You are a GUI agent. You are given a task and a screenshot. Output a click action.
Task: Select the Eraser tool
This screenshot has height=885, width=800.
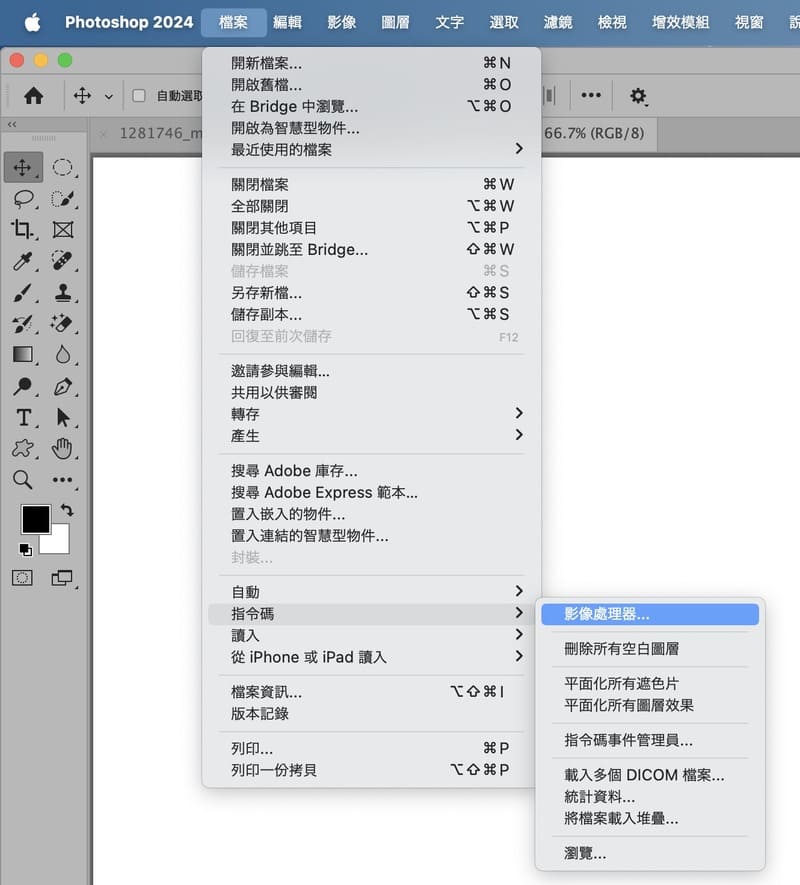[63, 324]
